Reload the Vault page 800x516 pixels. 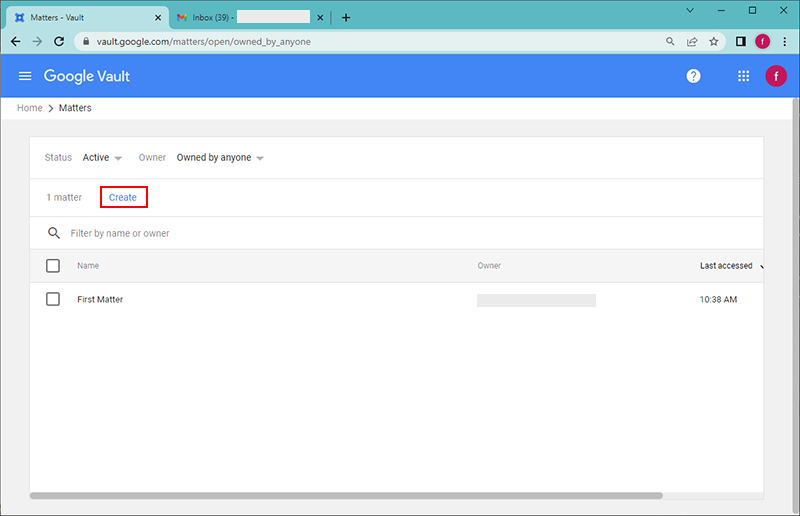59,41
